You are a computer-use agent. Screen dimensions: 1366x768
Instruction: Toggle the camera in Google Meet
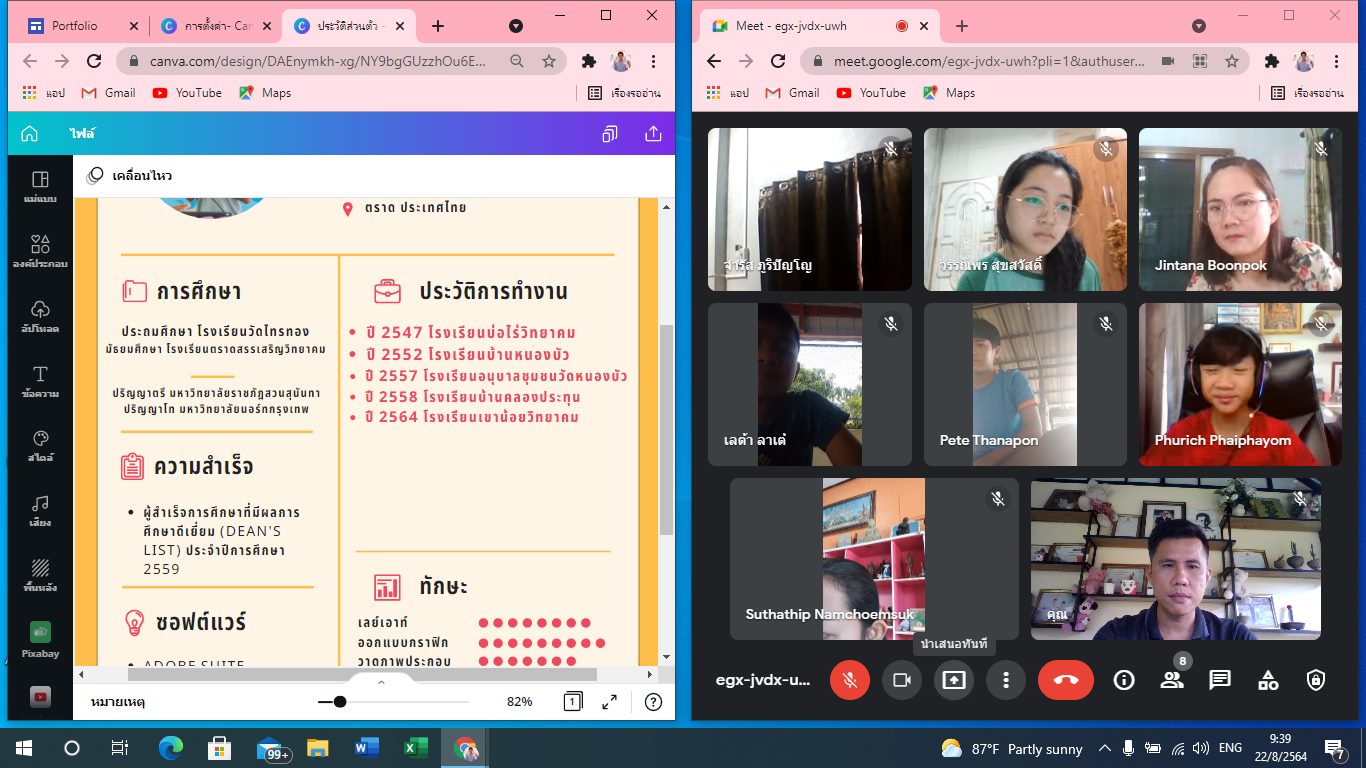tap(902, 680)
